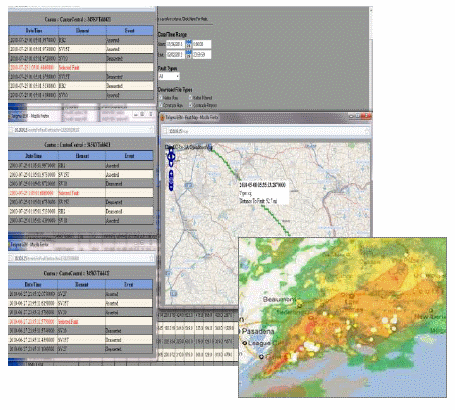Toggle first checkbox under Download File Types
455x410 pixels.
pyautogui.click(x=161, y=98)
